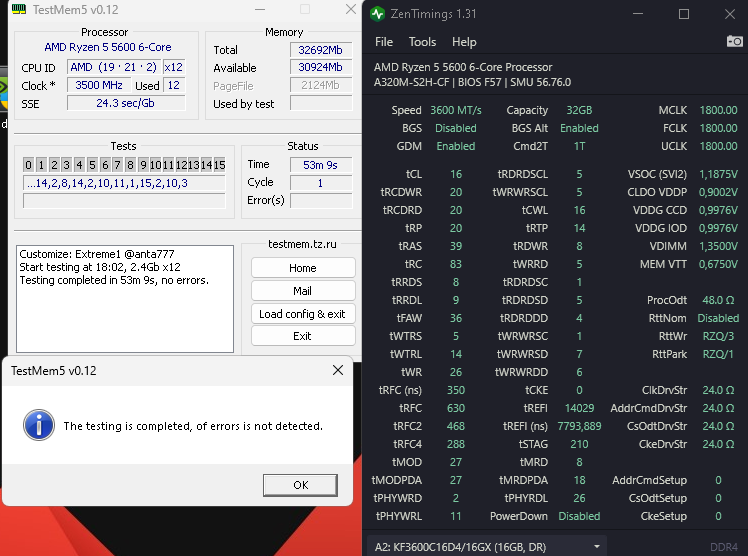Click the test sequence field

coord(124,183)
